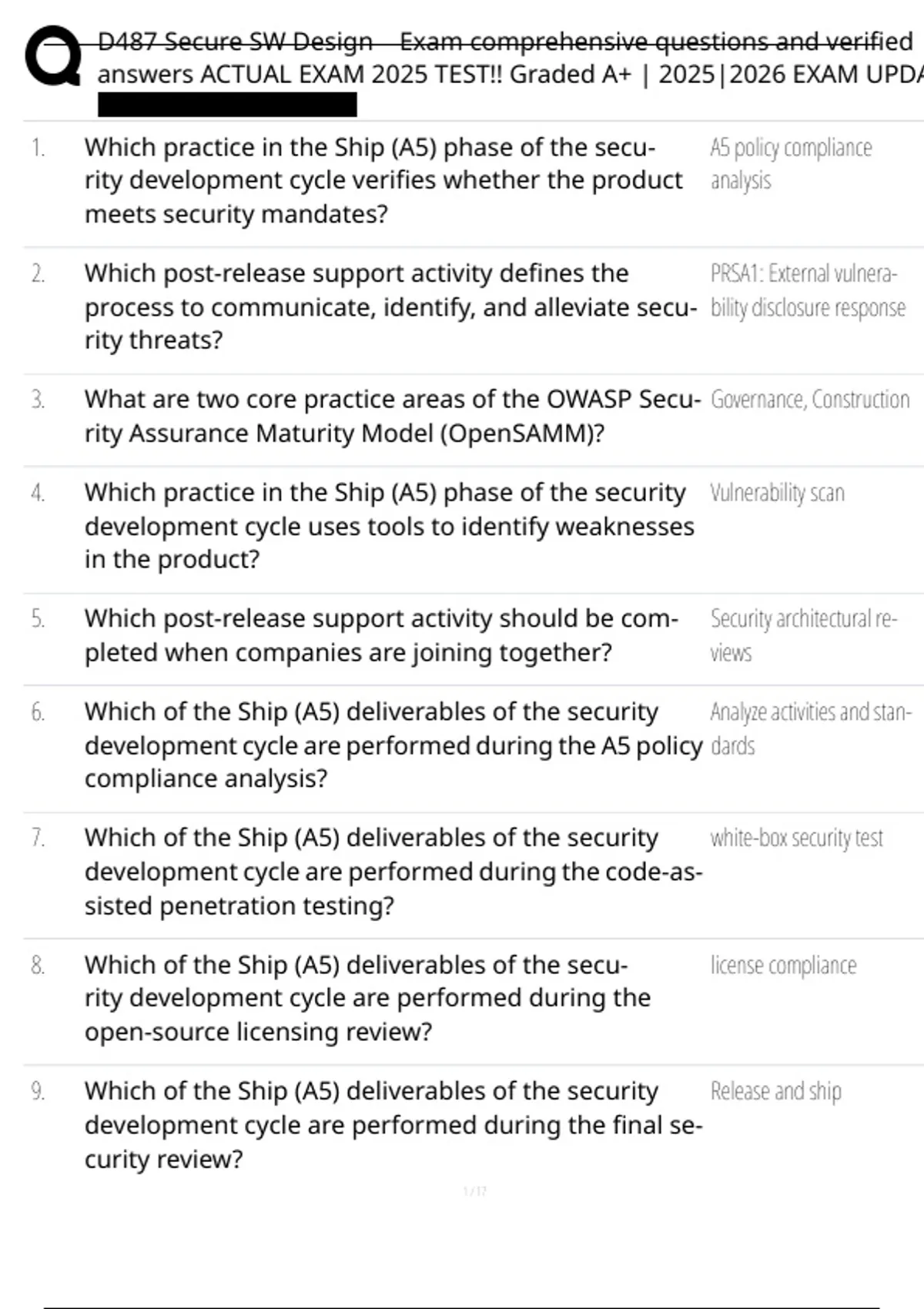
Task: Click the black redacted bar under the title
Action: 227,105
